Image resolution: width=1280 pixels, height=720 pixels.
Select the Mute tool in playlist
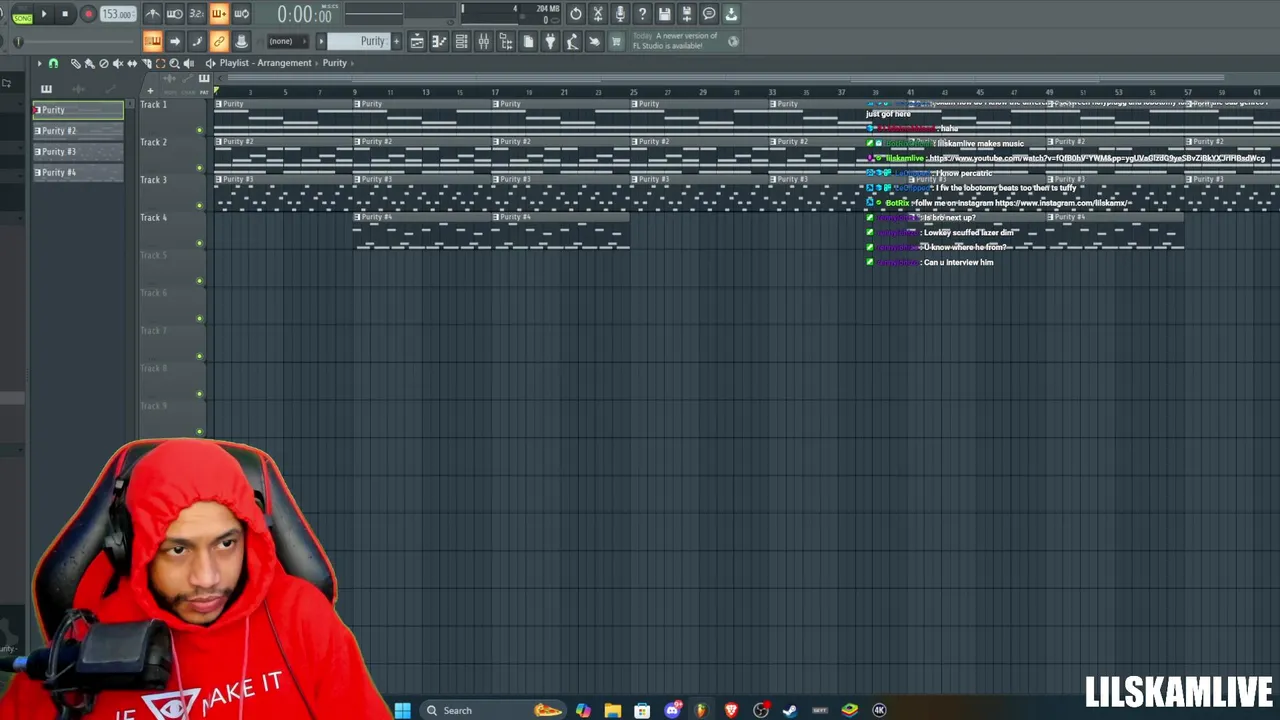click(x=118, y=63)
